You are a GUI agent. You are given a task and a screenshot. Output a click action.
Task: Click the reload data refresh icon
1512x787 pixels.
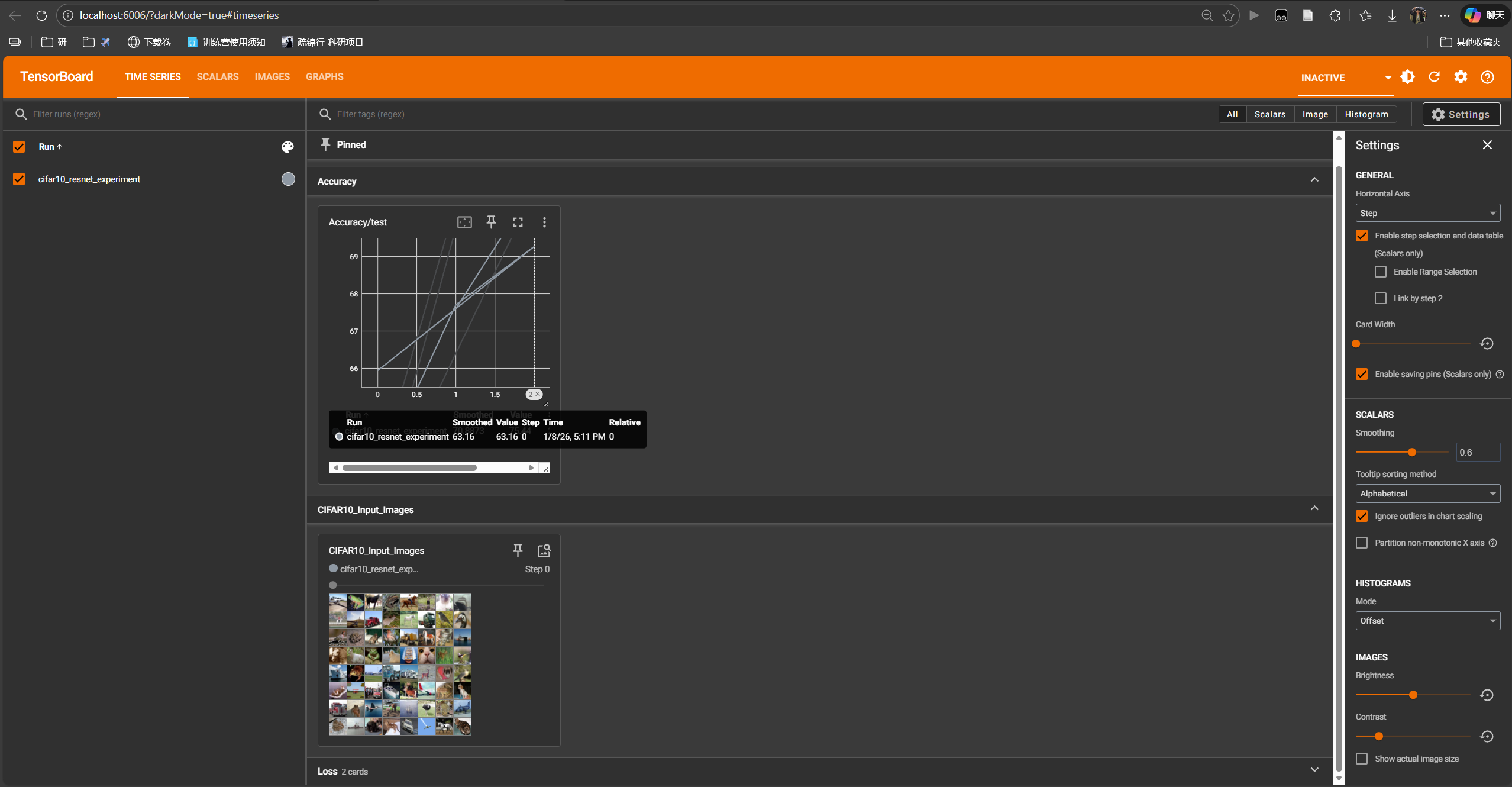click(x=1434, y=77)
